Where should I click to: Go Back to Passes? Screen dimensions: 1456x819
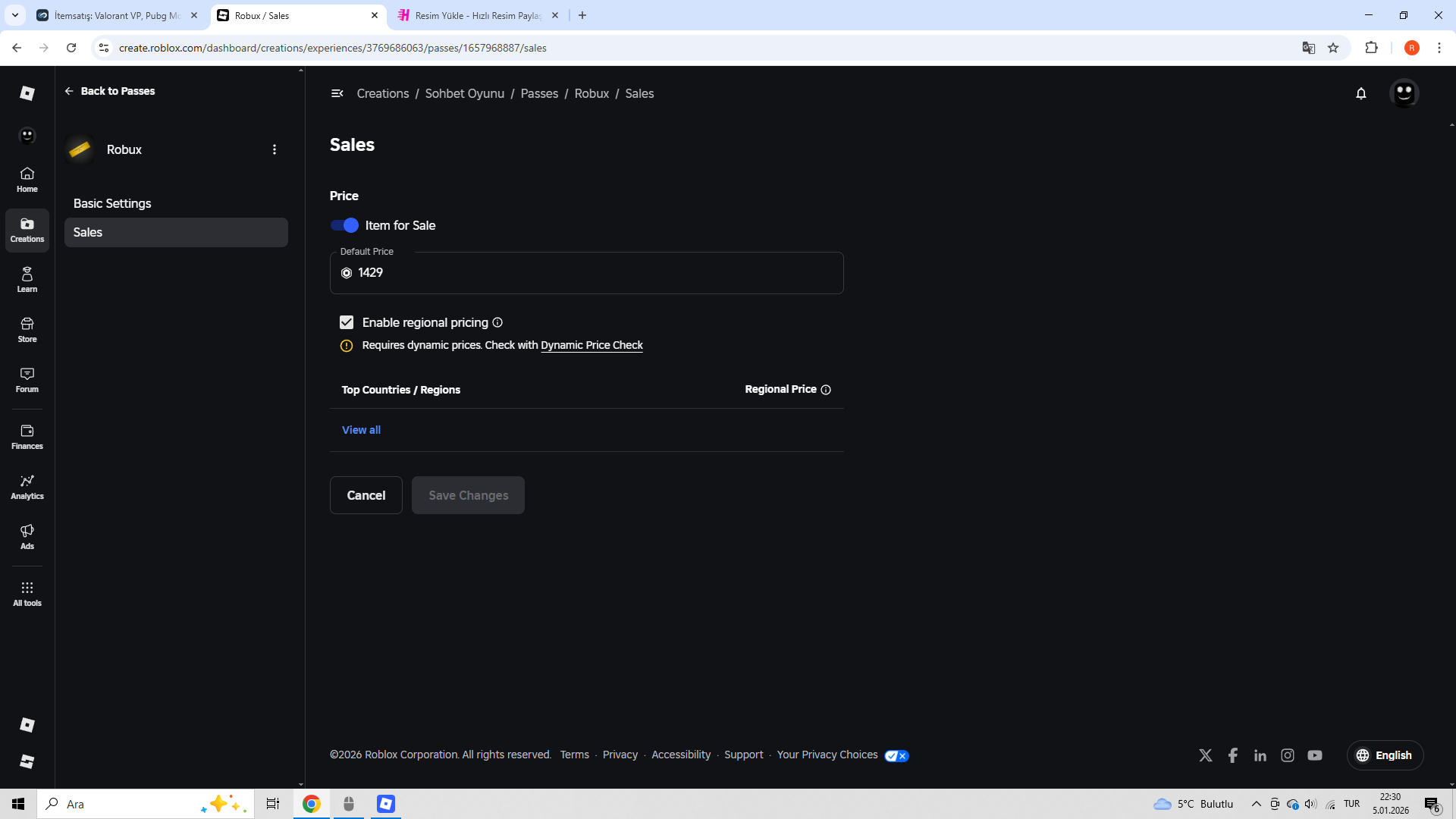point(110,91)
